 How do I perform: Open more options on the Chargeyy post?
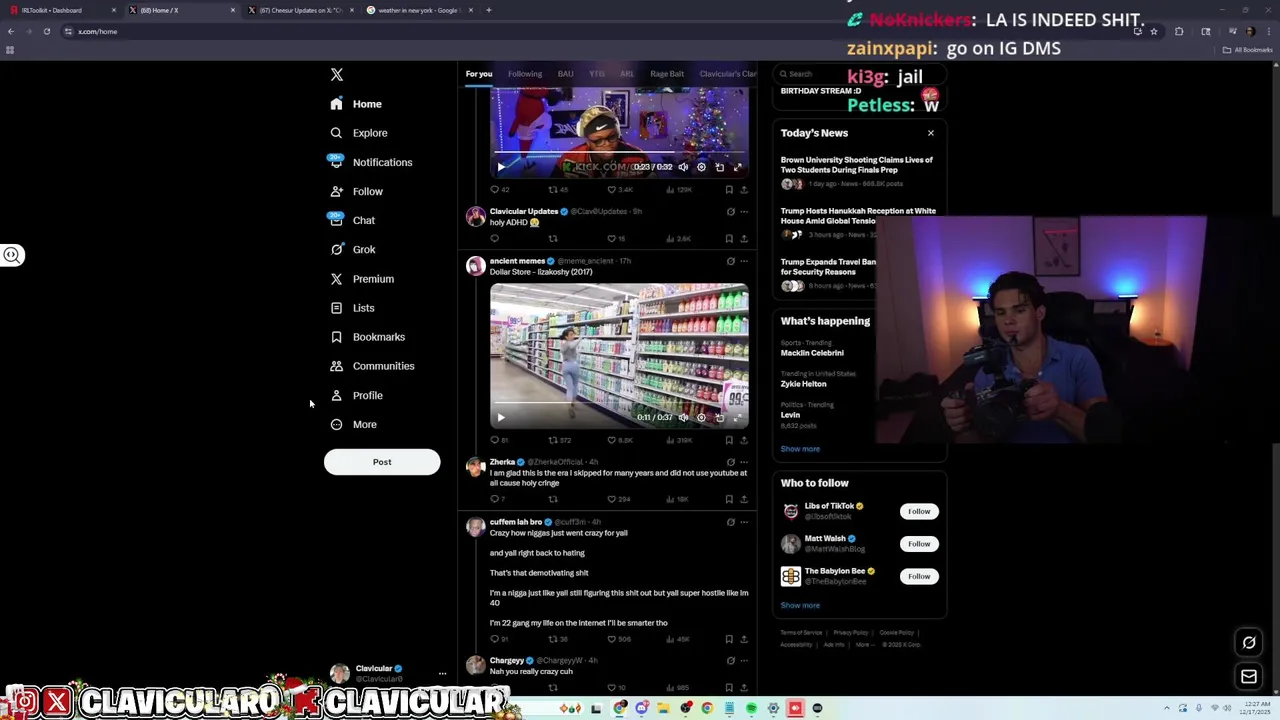tap(743, 661)
